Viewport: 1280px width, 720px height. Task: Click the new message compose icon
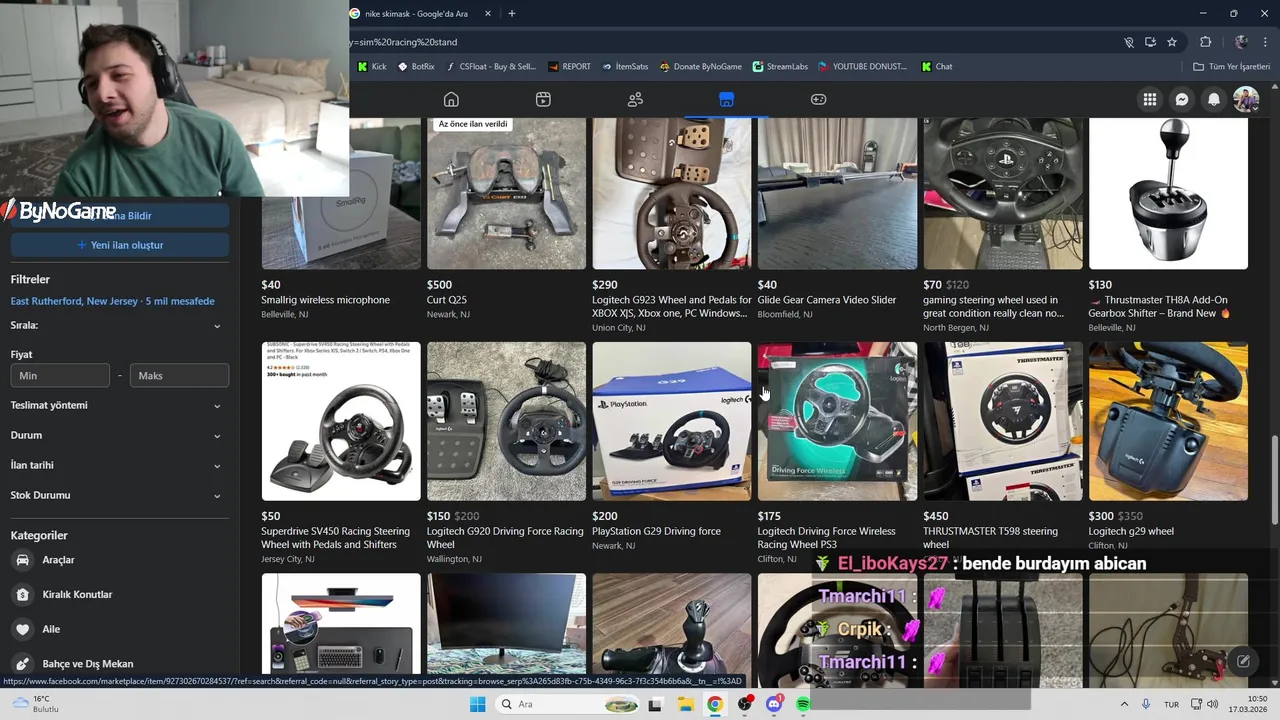[x=1243, y=661]
